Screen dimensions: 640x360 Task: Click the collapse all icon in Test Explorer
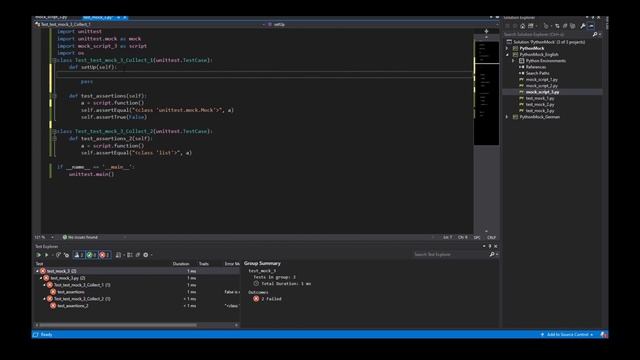pyautogui.click(x=138, y=255)
